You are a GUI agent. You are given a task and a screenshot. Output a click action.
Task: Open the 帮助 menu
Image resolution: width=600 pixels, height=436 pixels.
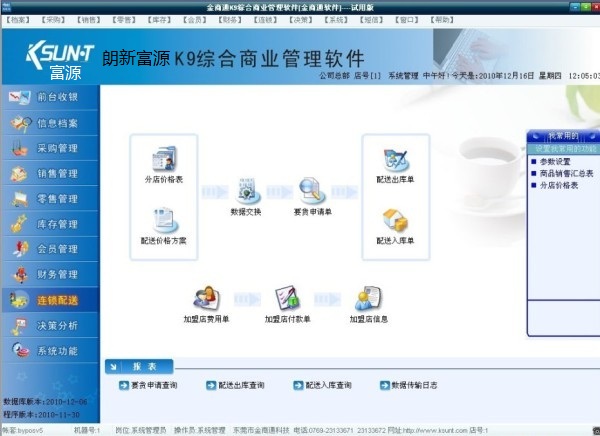coord(442,19)
